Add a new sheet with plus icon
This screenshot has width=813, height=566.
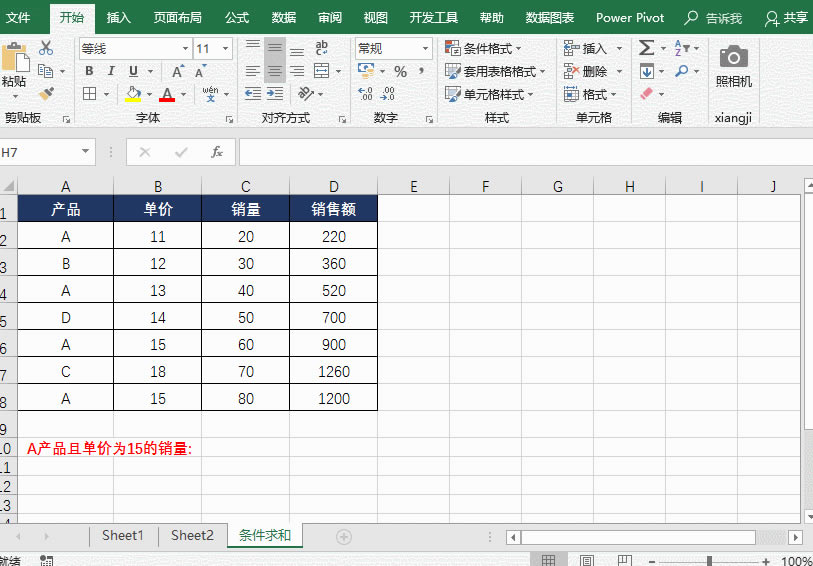343,537
